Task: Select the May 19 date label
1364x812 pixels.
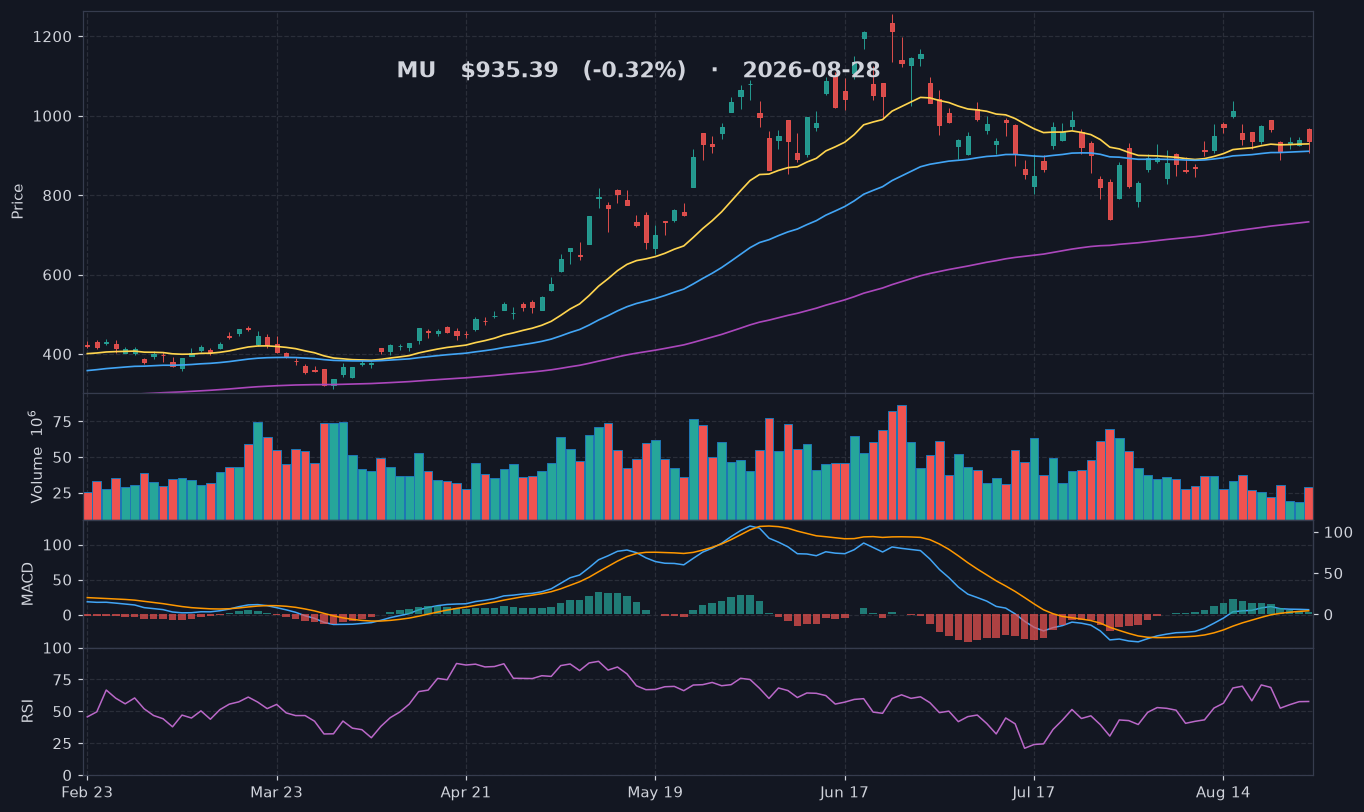Action: [655, 792]
